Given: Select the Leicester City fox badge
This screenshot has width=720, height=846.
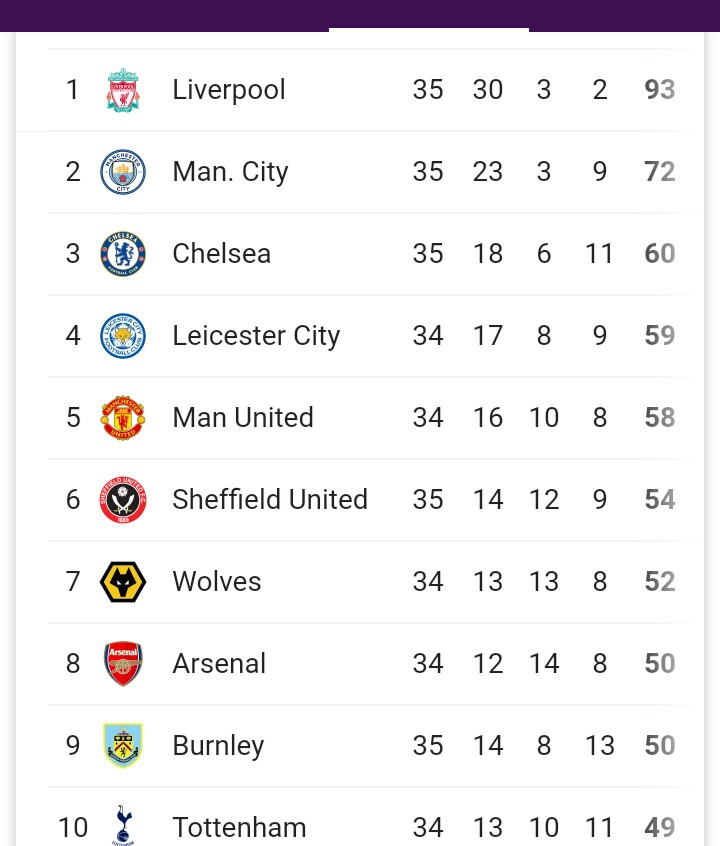Looking at the screenshot, I should (123, 336).
